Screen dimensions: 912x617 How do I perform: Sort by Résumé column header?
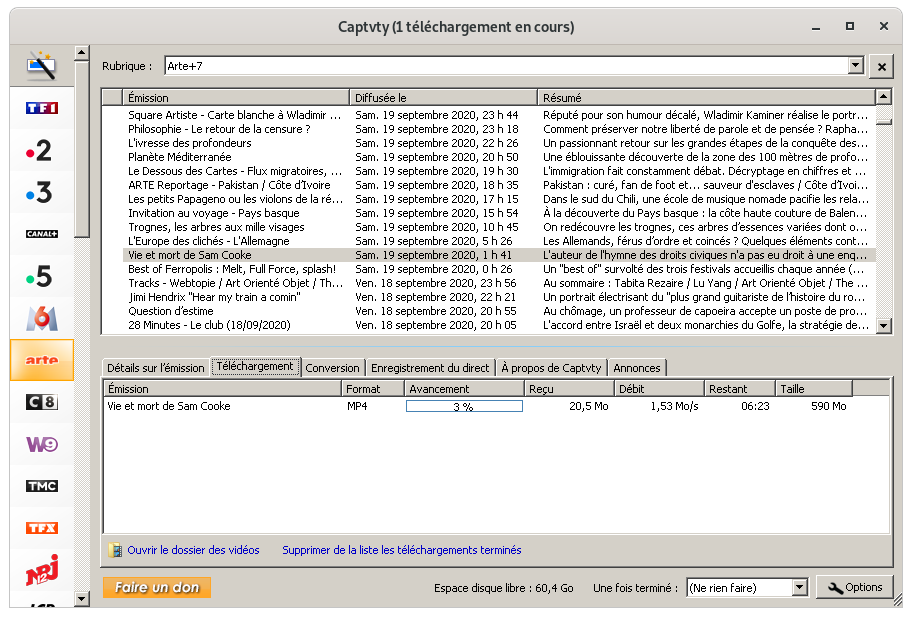tap(706, 98)
